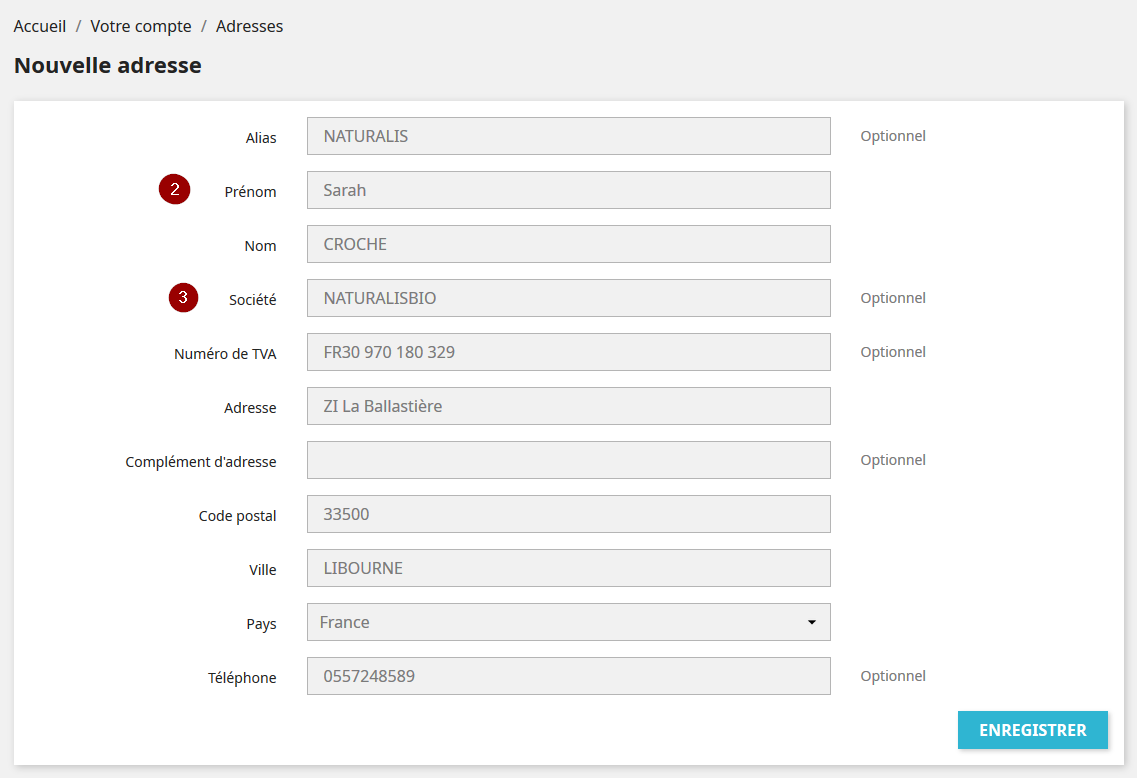Viewport: 1137px width, 778px height.
Task: Focus the Adresse field ZI La Ballastière
Action: 568,406
